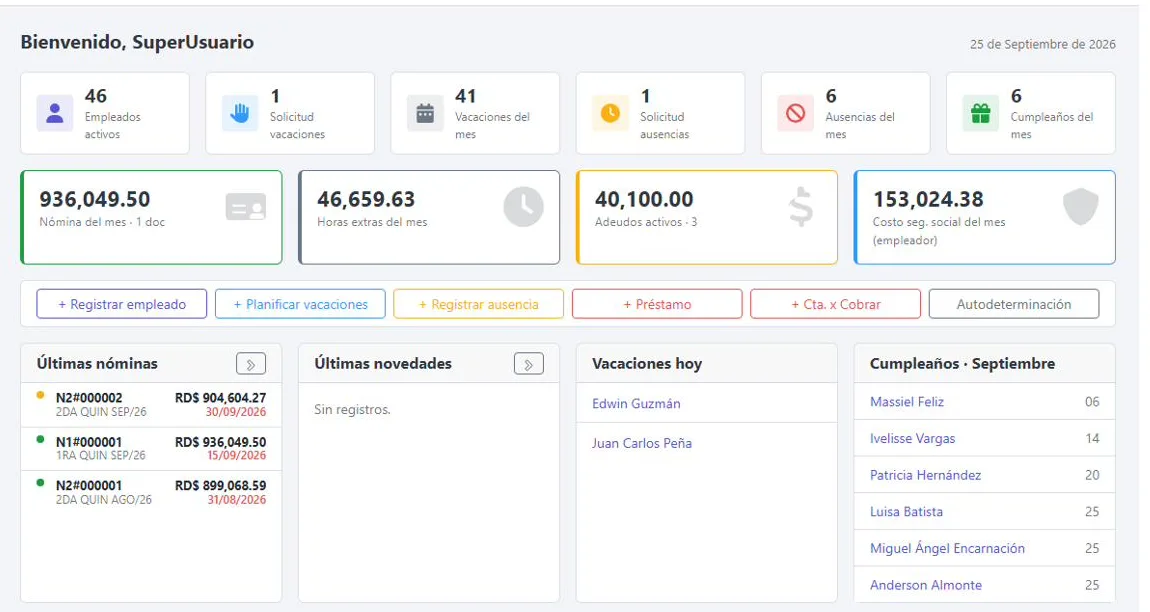Open the Autodeterminación button

pyautogui.click(x=1014, y=305)
